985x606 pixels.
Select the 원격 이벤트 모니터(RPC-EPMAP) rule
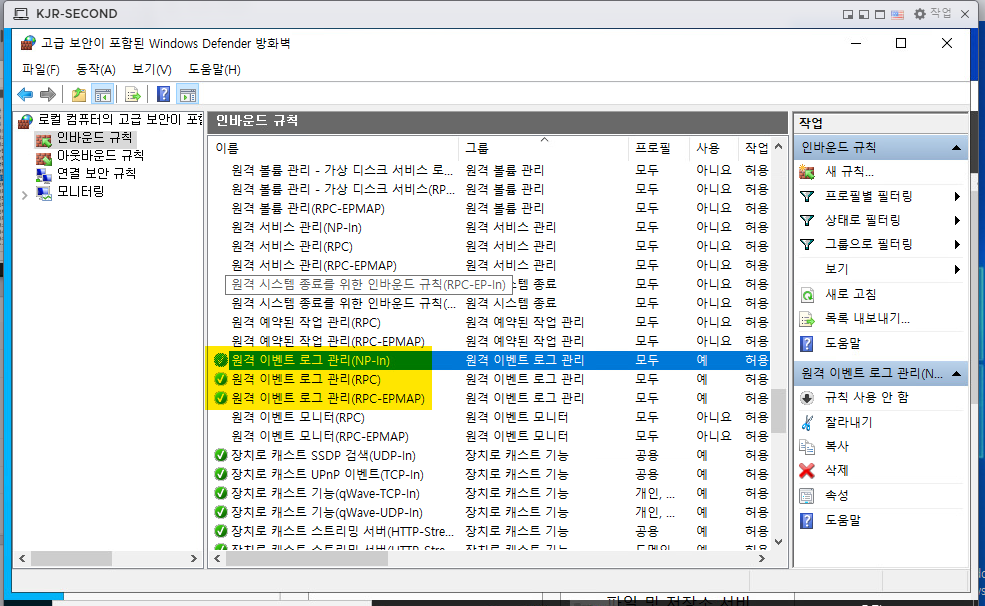tap(320, 436)
